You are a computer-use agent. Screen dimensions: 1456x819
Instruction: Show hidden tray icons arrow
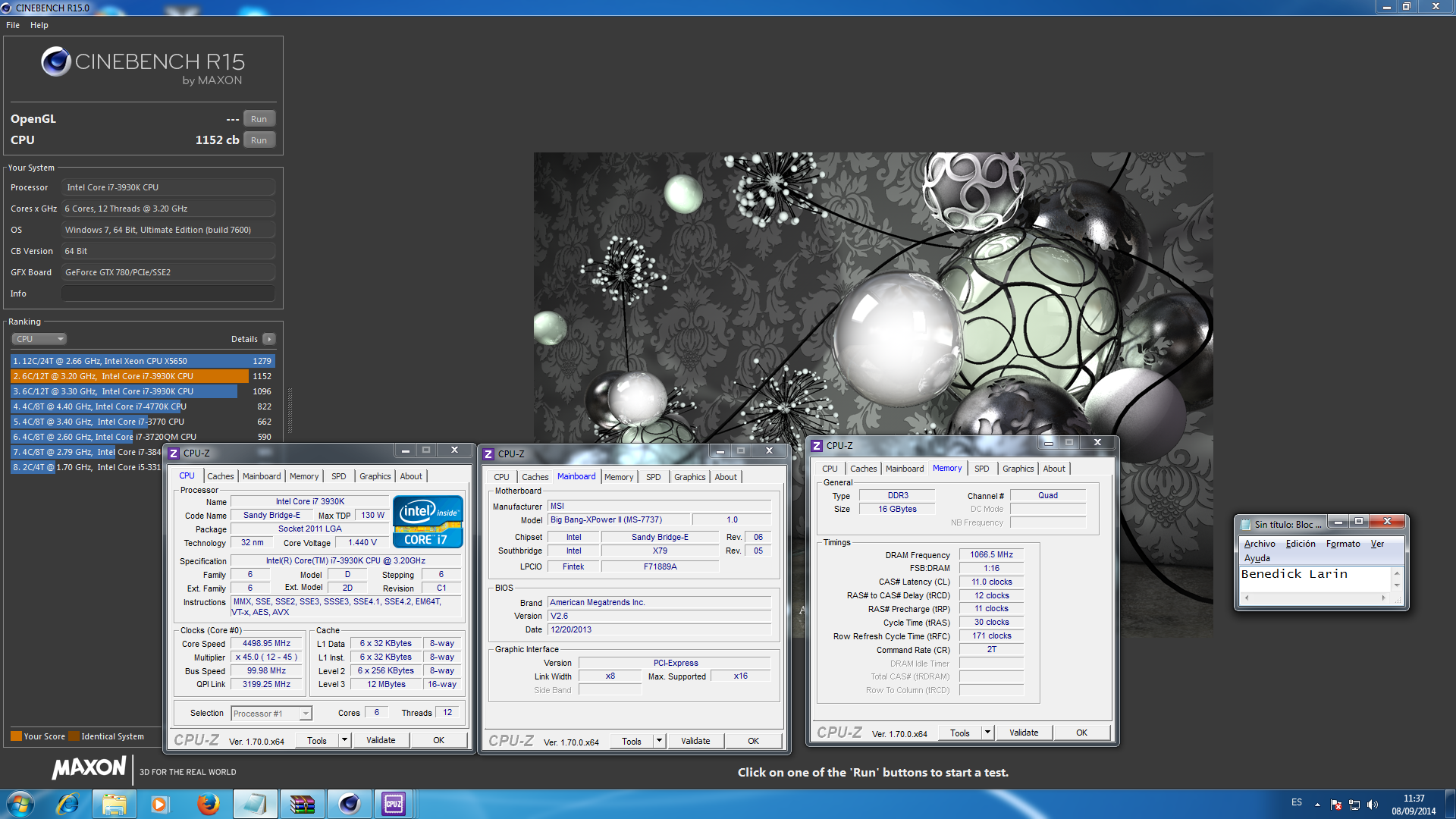coord(1317,805)
